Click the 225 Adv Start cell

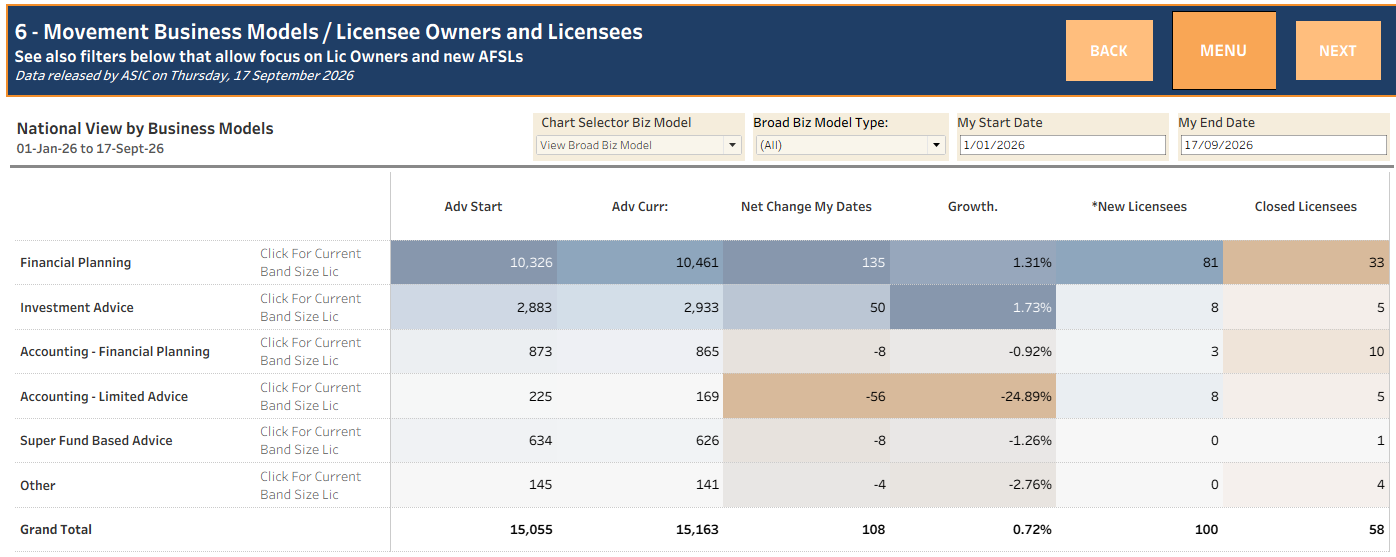[474, 396]
